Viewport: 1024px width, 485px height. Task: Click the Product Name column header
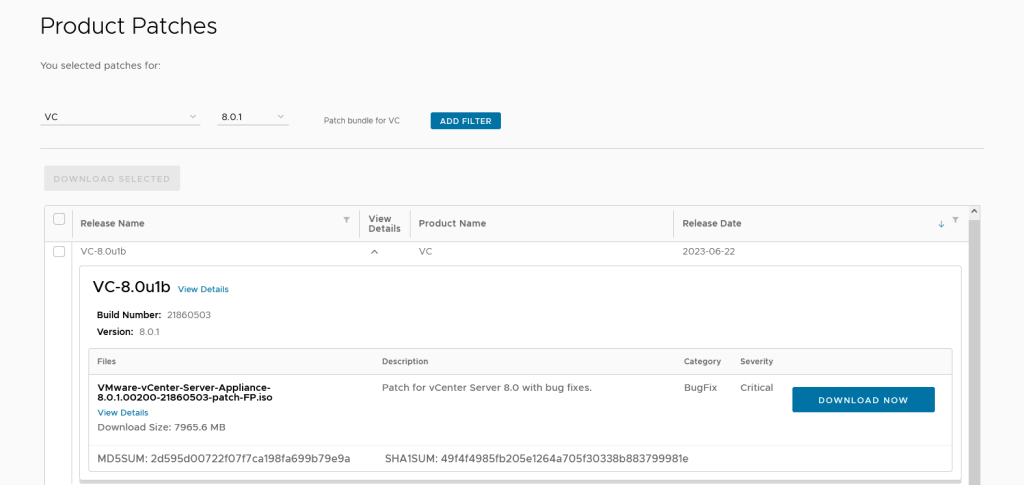(452, 223)
